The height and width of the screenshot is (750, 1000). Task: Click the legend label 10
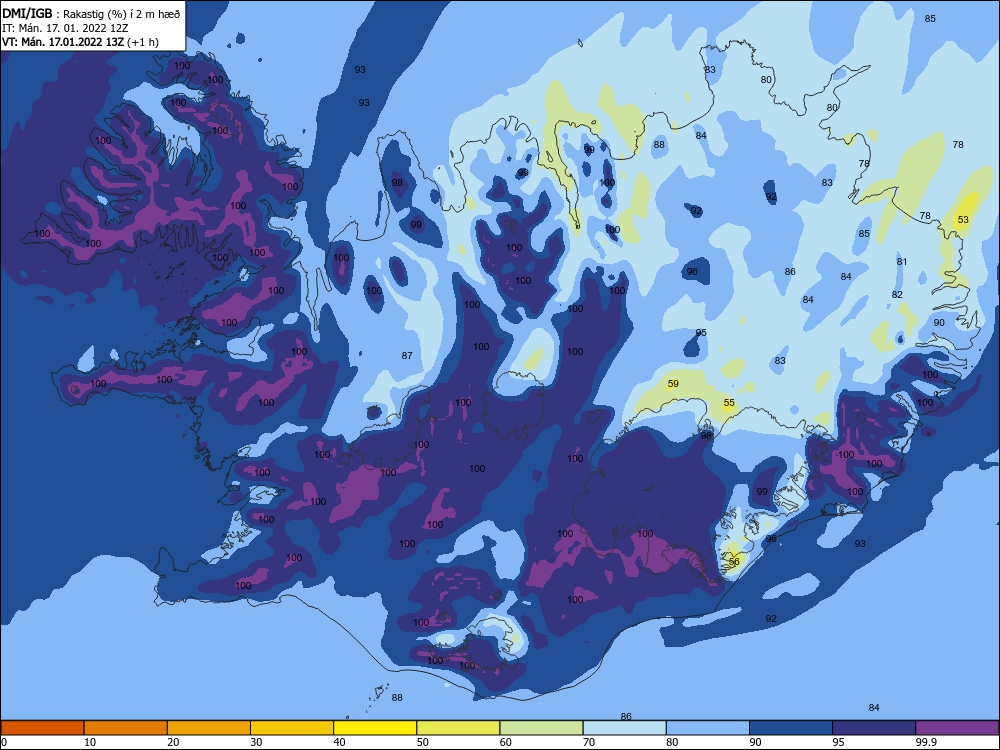90,742
